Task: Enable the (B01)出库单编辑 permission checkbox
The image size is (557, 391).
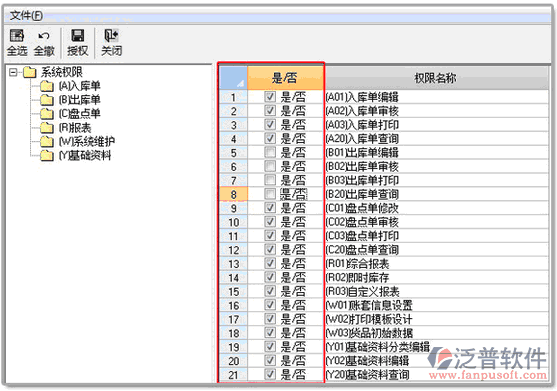Action: click(270, 152)
